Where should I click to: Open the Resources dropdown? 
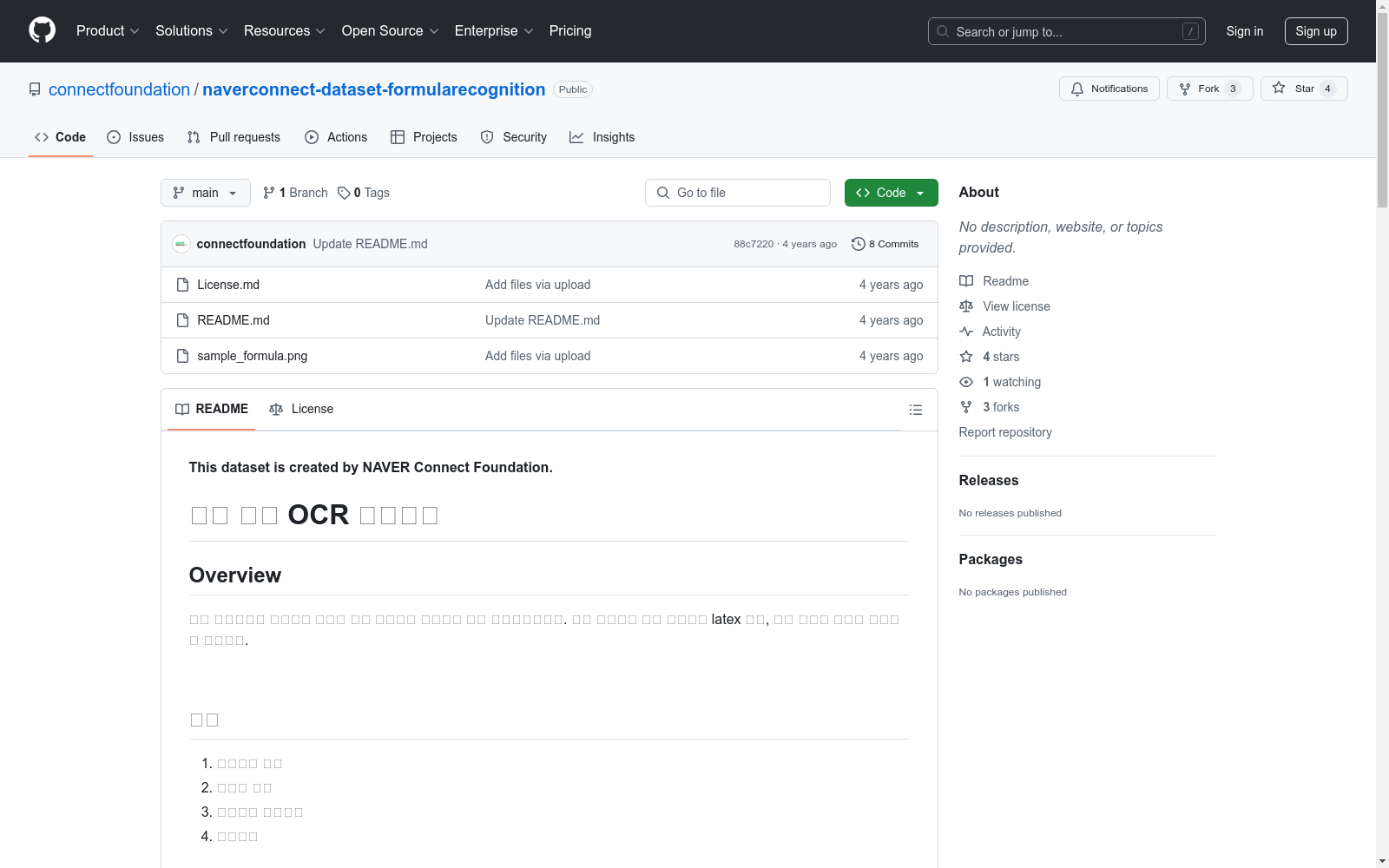click(x=285, y=30)
